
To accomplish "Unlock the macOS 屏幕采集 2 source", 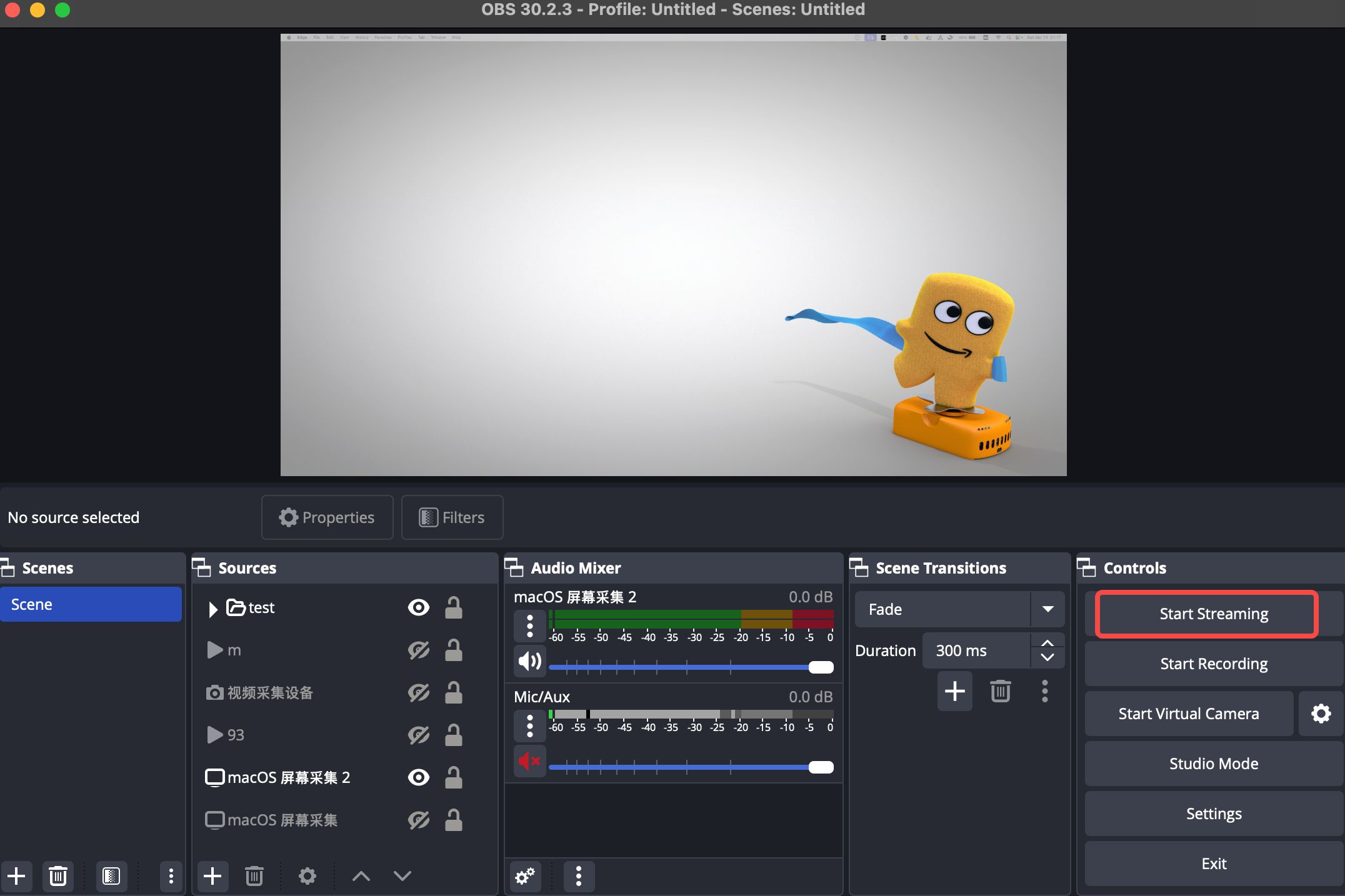I will 453,777.
